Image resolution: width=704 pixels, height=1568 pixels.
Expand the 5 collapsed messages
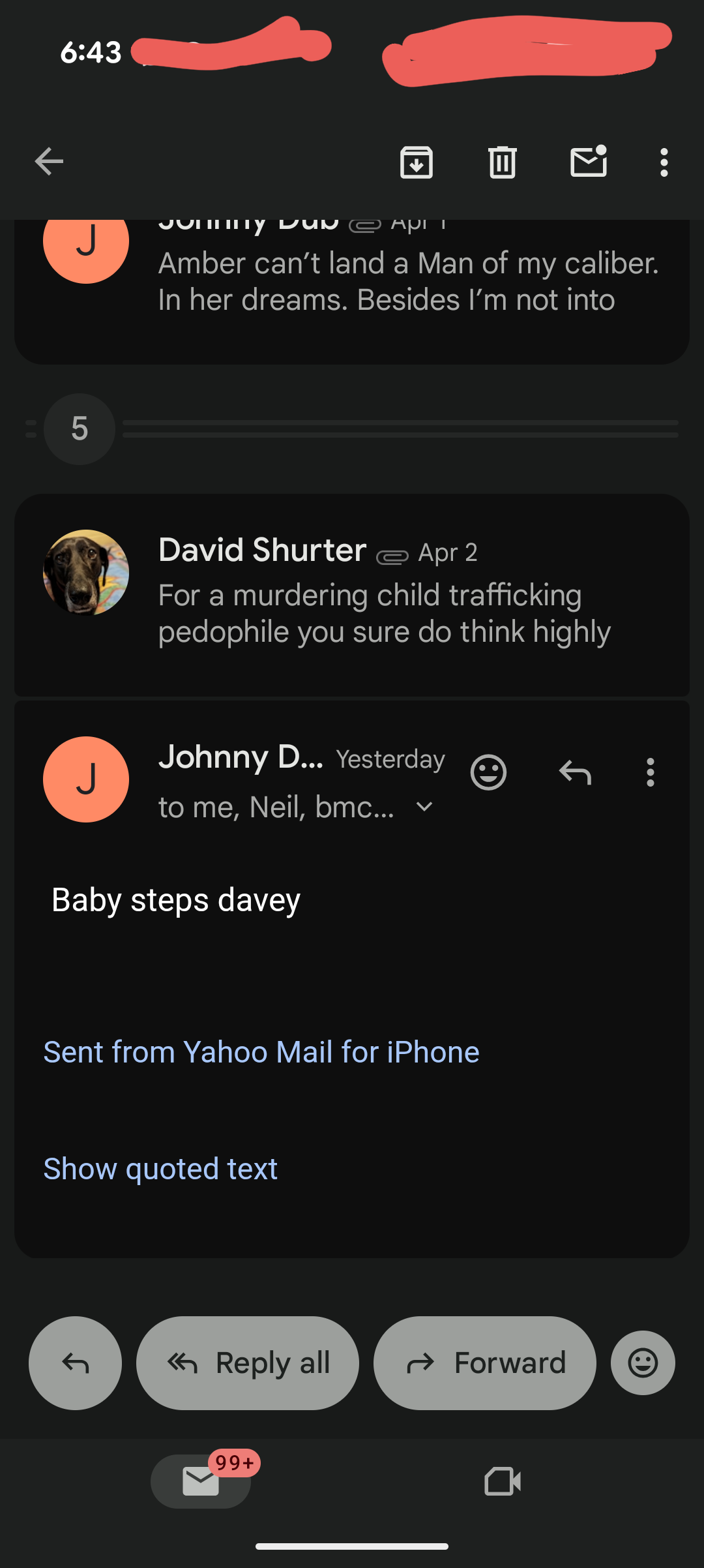[80, 429]
